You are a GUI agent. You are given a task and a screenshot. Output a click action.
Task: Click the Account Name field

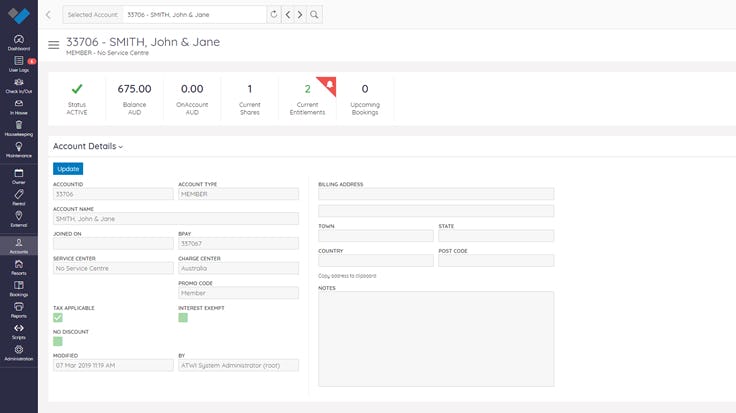coord(176,219)
